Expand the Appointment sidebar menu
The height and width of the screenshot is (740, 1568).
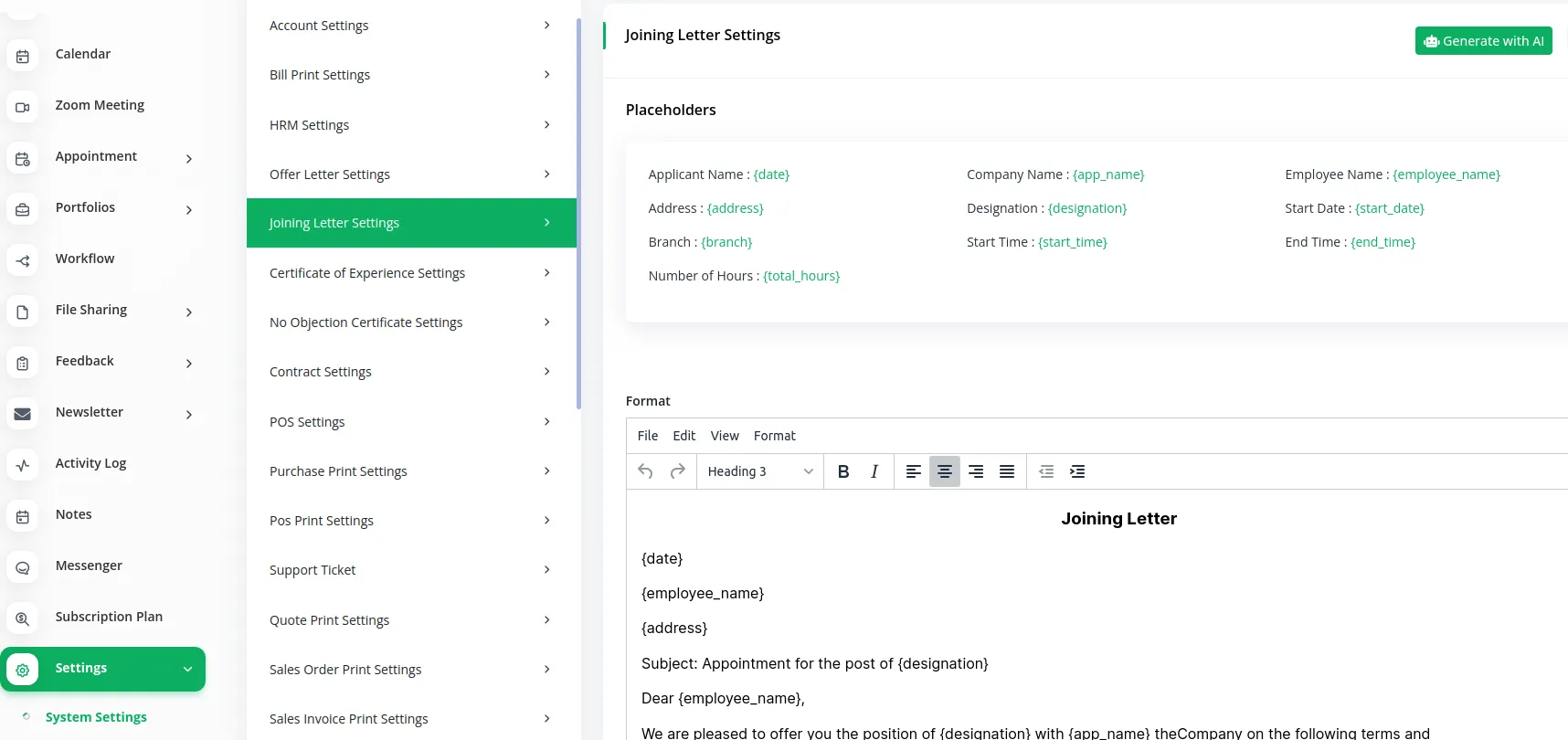pos(188,158)
